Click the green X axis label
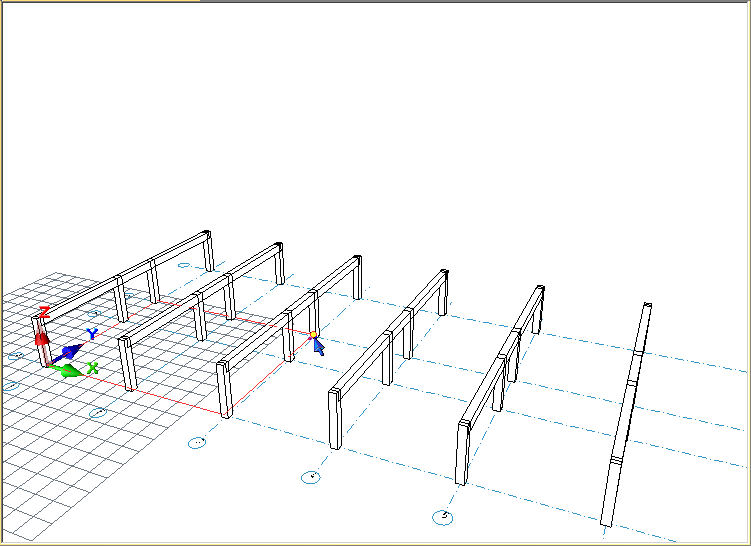 [x=92, y=368]
